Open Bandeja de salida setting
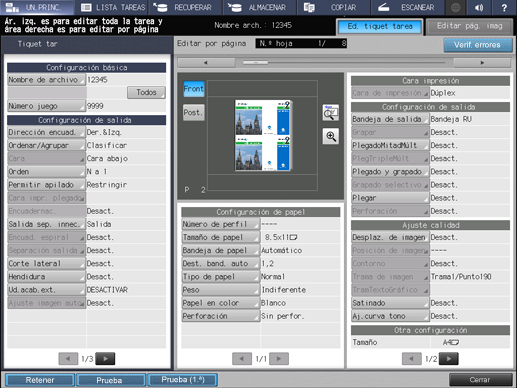Viewport: 517px width, 388px height. (390, 119)
